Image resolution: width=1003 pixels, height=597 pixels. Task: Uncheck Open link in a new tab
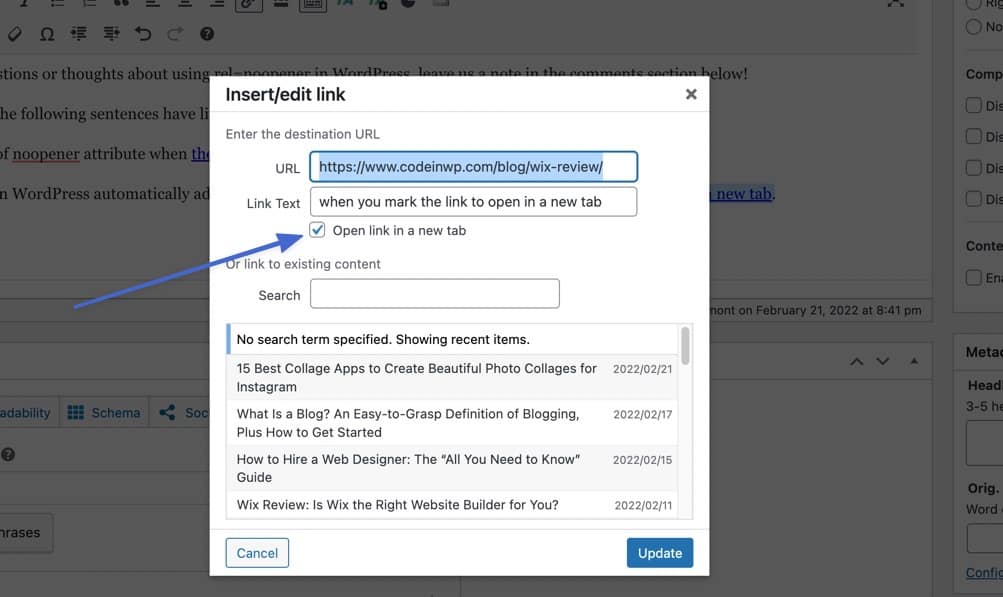click(317, 229)
